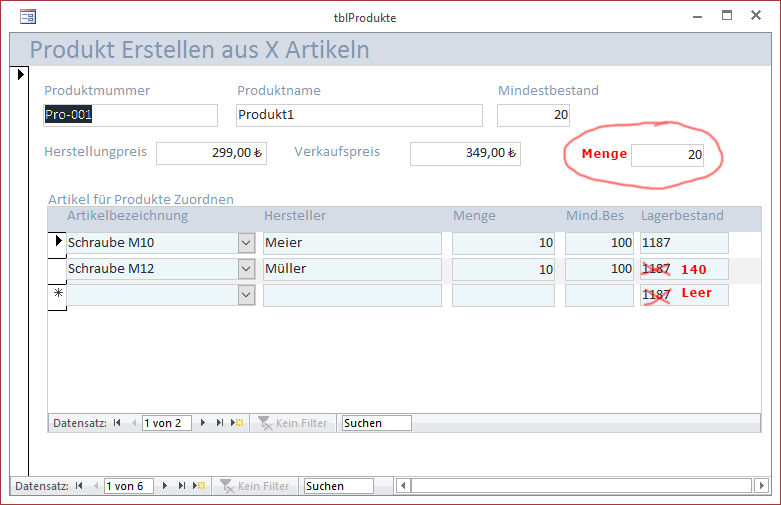The height and width of the screenshot is (505, 781).
Task: Click Lagerbestand field in Schraube M10 row
Action: pos(684,243)
